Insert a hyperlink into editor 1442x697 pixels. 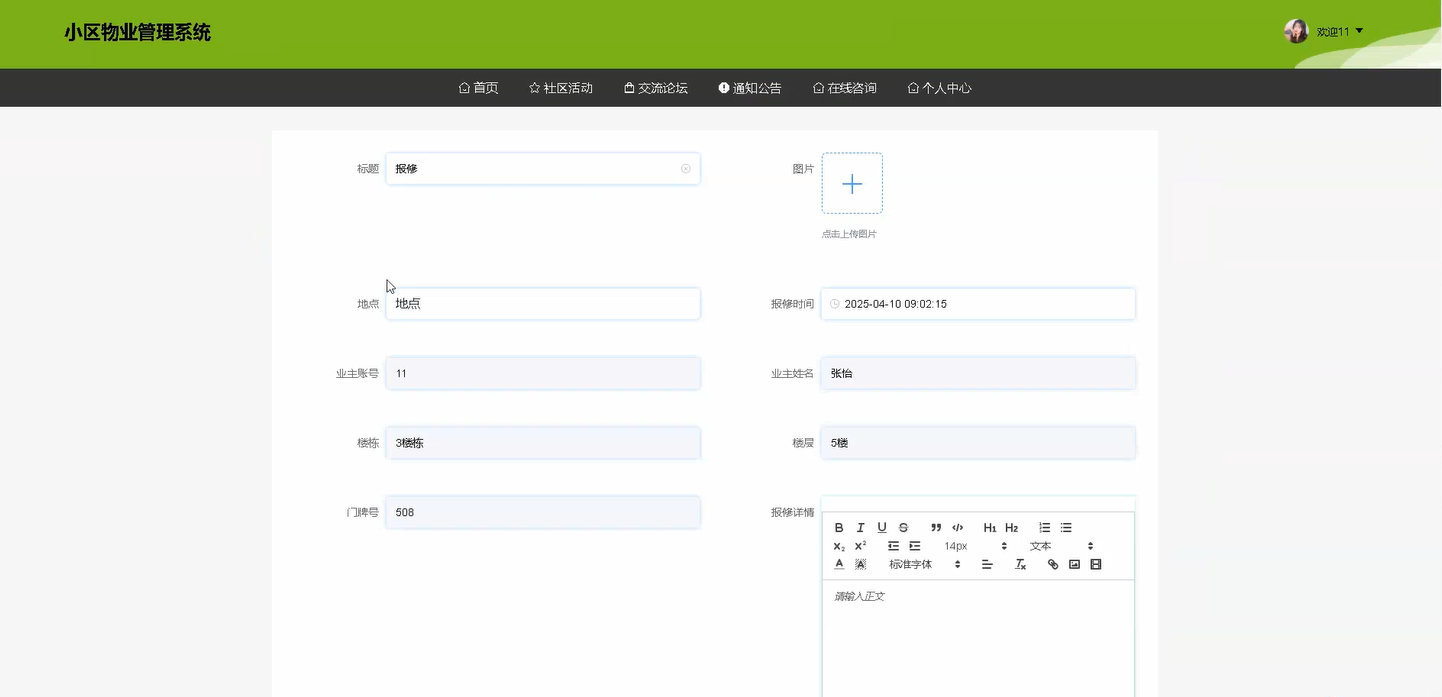tap(1053, 564)
